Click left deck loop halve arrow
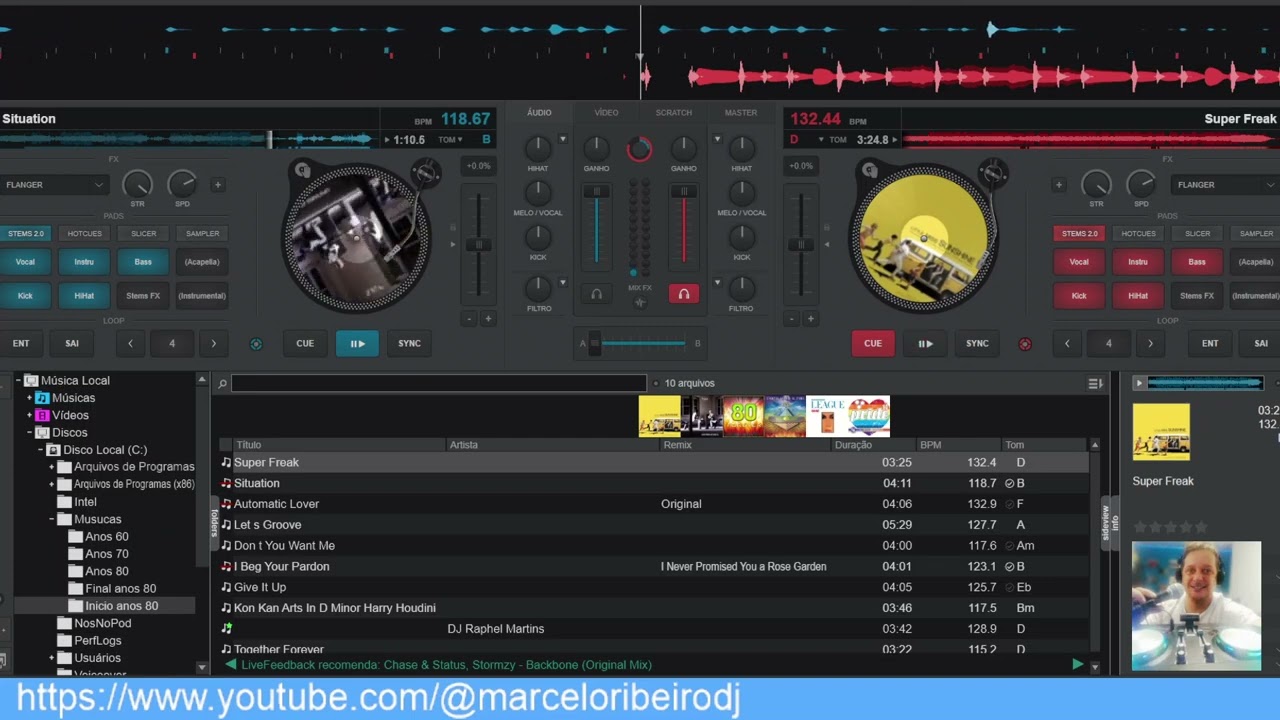The height and width of the screenshot is (720, 1280). 130,343
